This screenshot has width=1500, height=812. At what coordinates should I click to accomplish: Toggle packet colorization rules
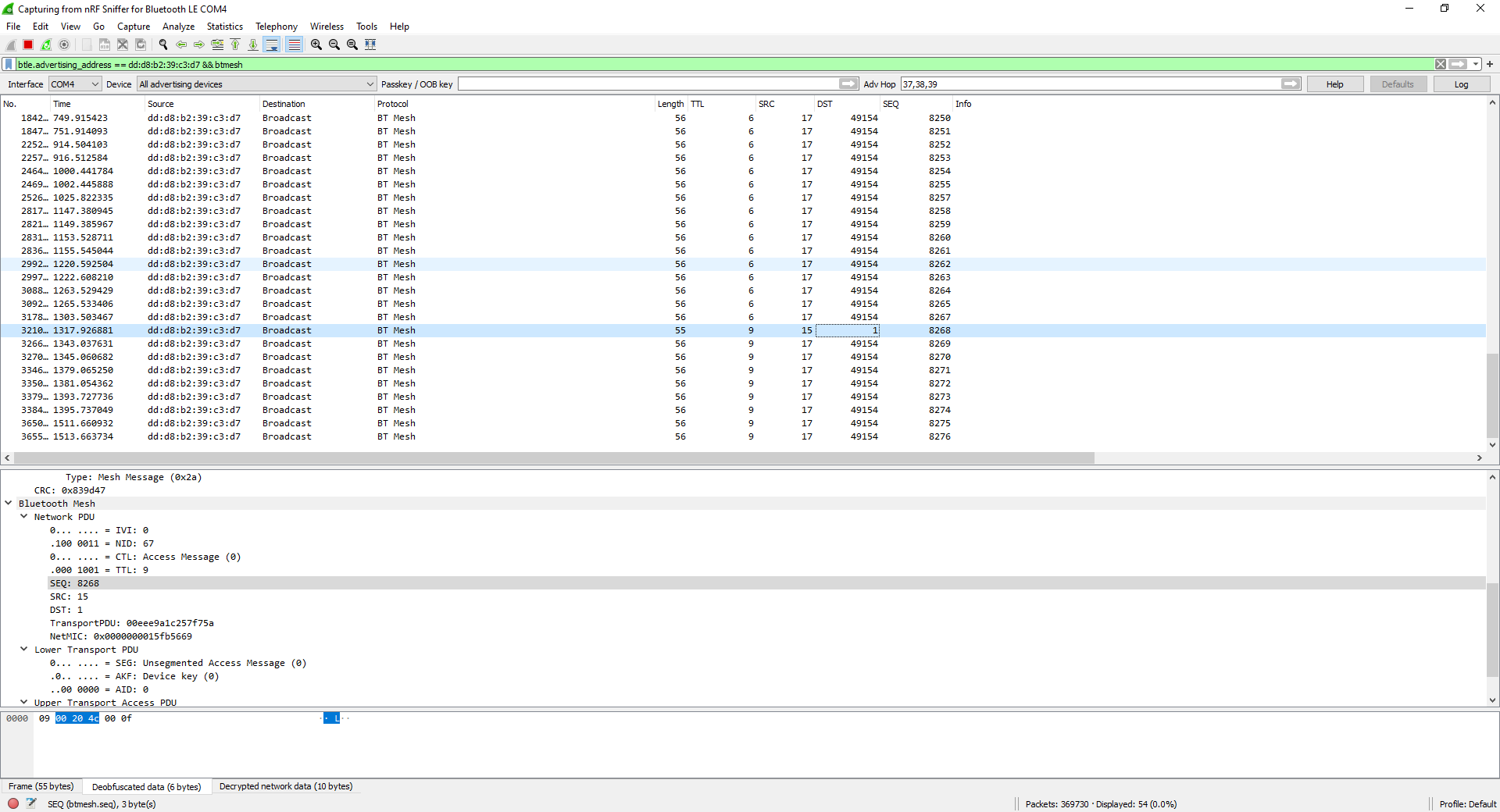[294, 45]
